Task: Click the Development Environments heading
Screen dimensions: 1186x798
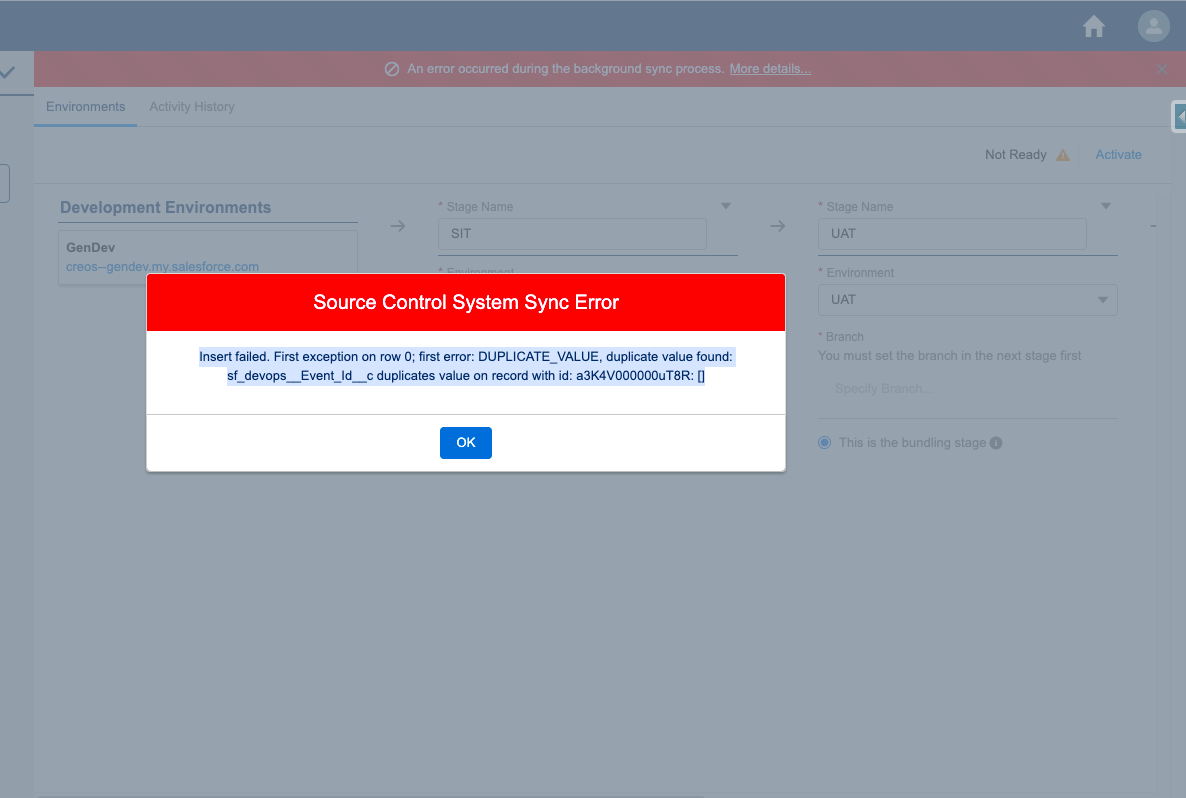Action: (x=166, y=207)
